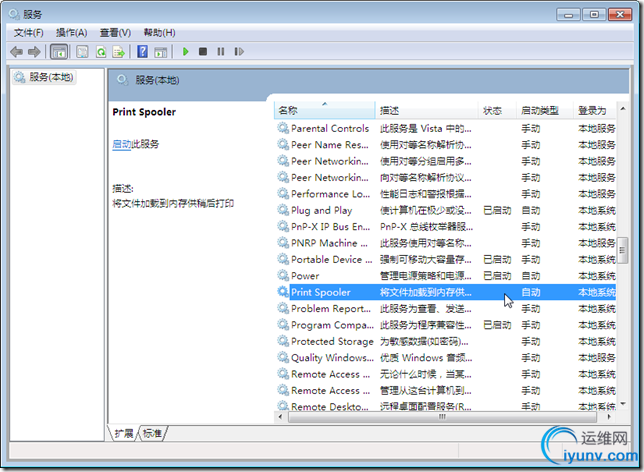Maximize the 服务 window
Image resolution: width=644 pixels, height=472 pixels.
click(x=594, y=15)
